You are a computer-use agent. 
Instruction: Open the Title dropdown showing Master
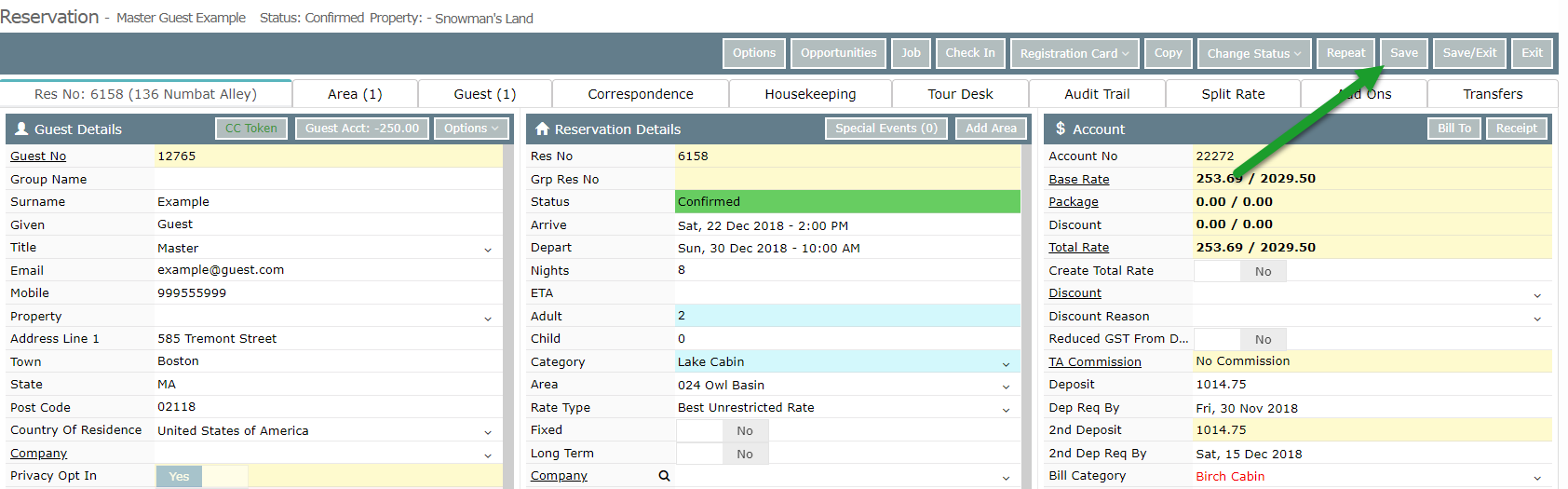pyautogui.click(x=488, y=249)
